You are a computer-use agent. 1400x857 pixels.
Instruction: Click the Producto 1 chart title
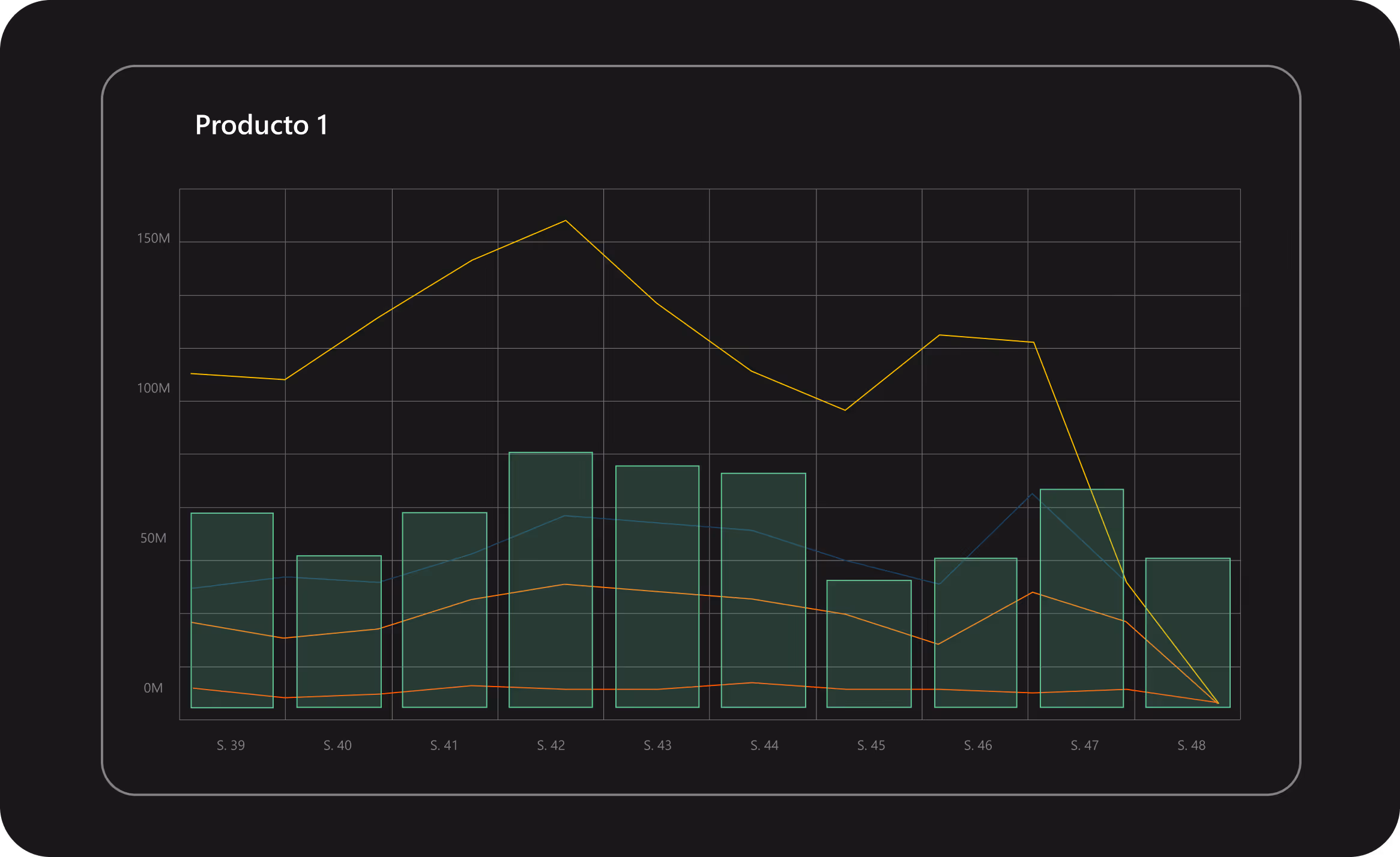[261, 125]
